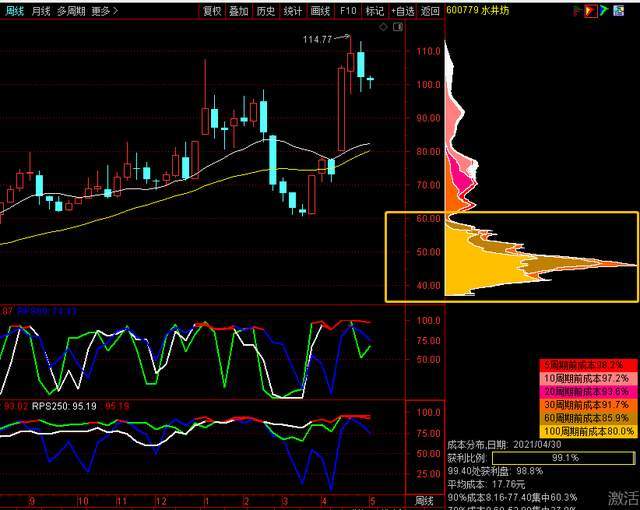This screenshot has height=510, width=640.
Task: Switch to 月线 monthly period
Action: point(41,11)
